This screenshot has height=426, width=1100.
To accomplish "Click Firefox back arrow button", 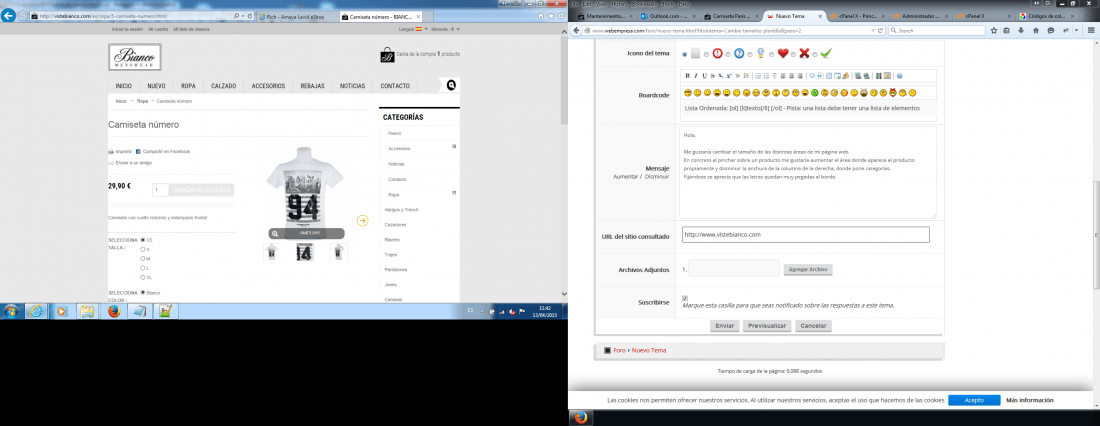I will click(577, 31).
